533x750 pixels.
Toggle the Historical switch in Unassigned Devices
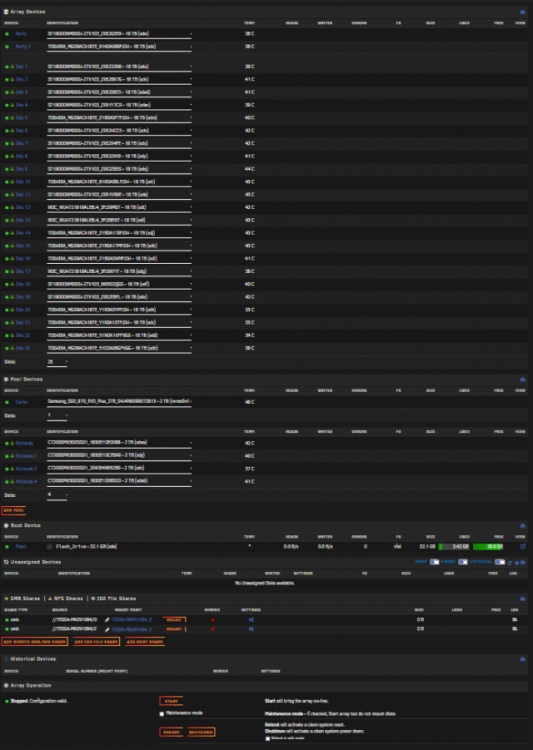[500, 562]
